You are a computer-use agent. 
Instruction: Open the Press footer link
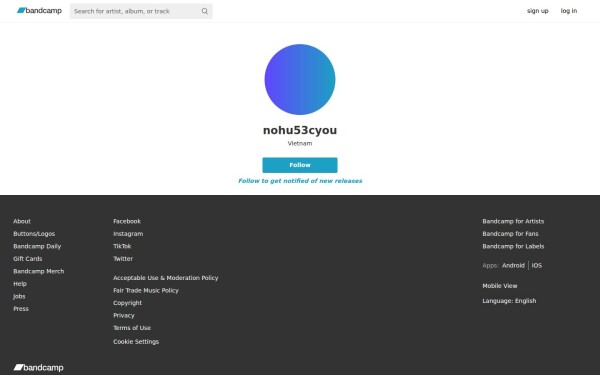21,309
